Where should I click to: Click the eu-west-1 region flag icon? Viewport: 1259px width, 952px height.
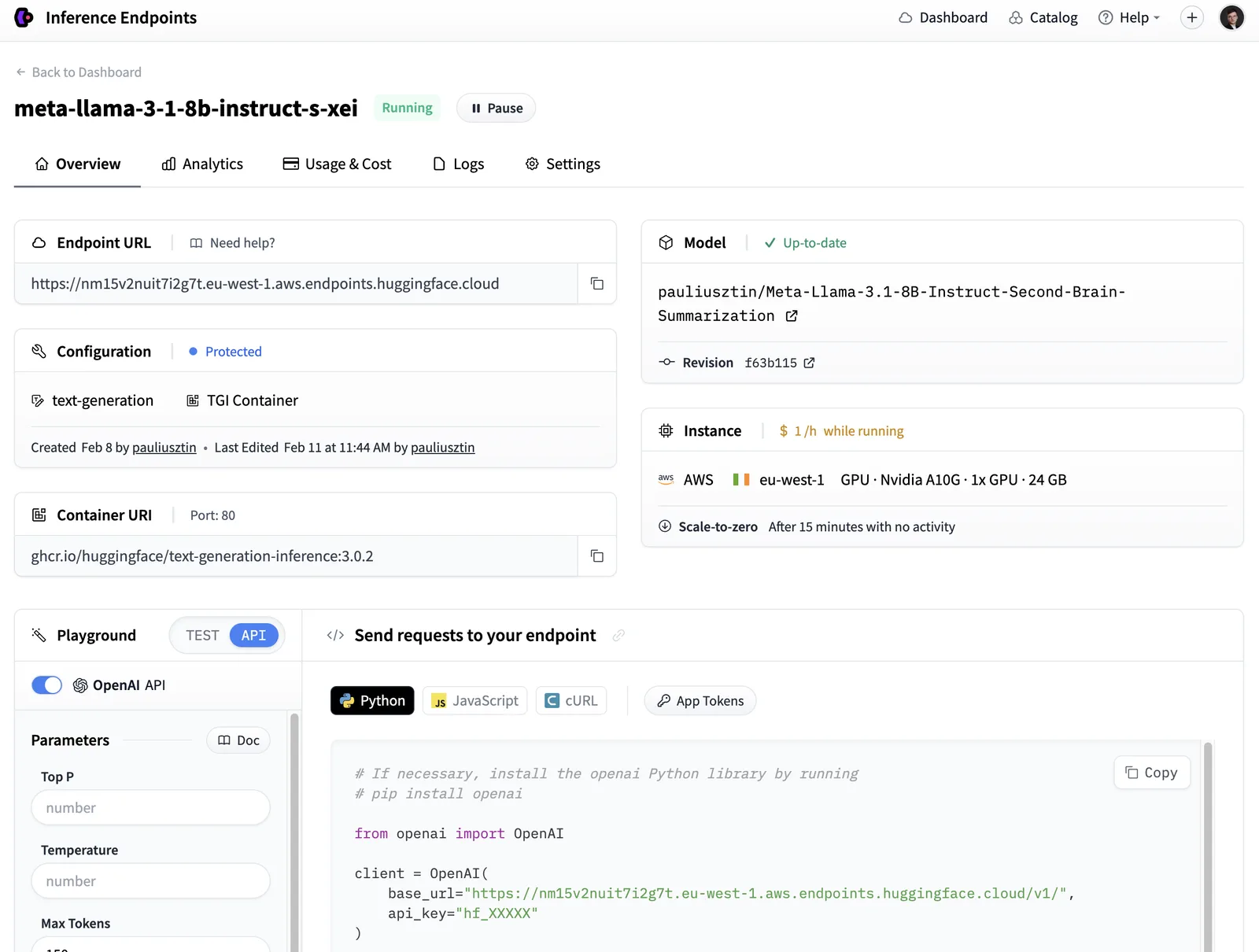[741, 479]
